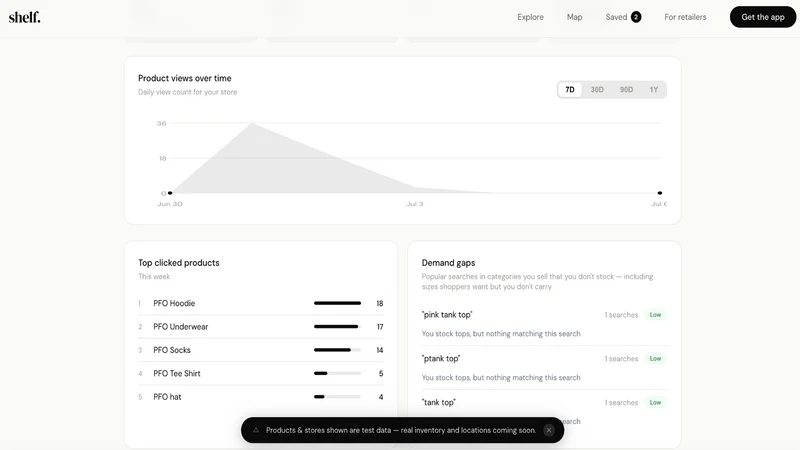Click the PFO Underwear click-count bar

[x=337, y=327]
